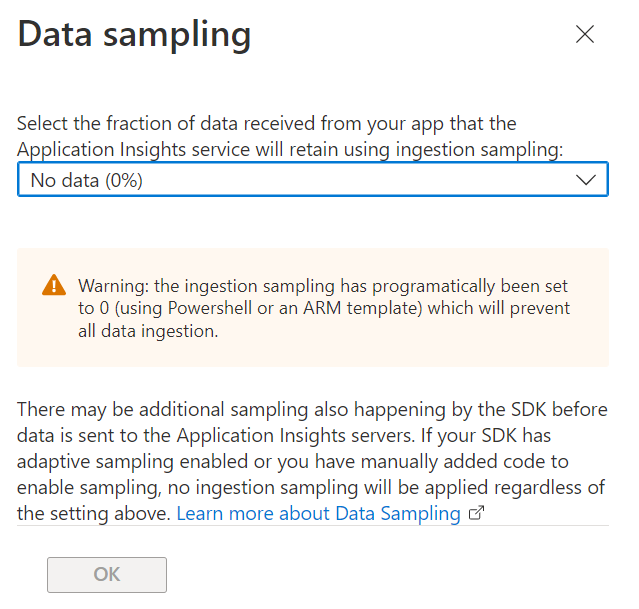
Task: Close the Data sampling panel
Action: coord(585,34)
